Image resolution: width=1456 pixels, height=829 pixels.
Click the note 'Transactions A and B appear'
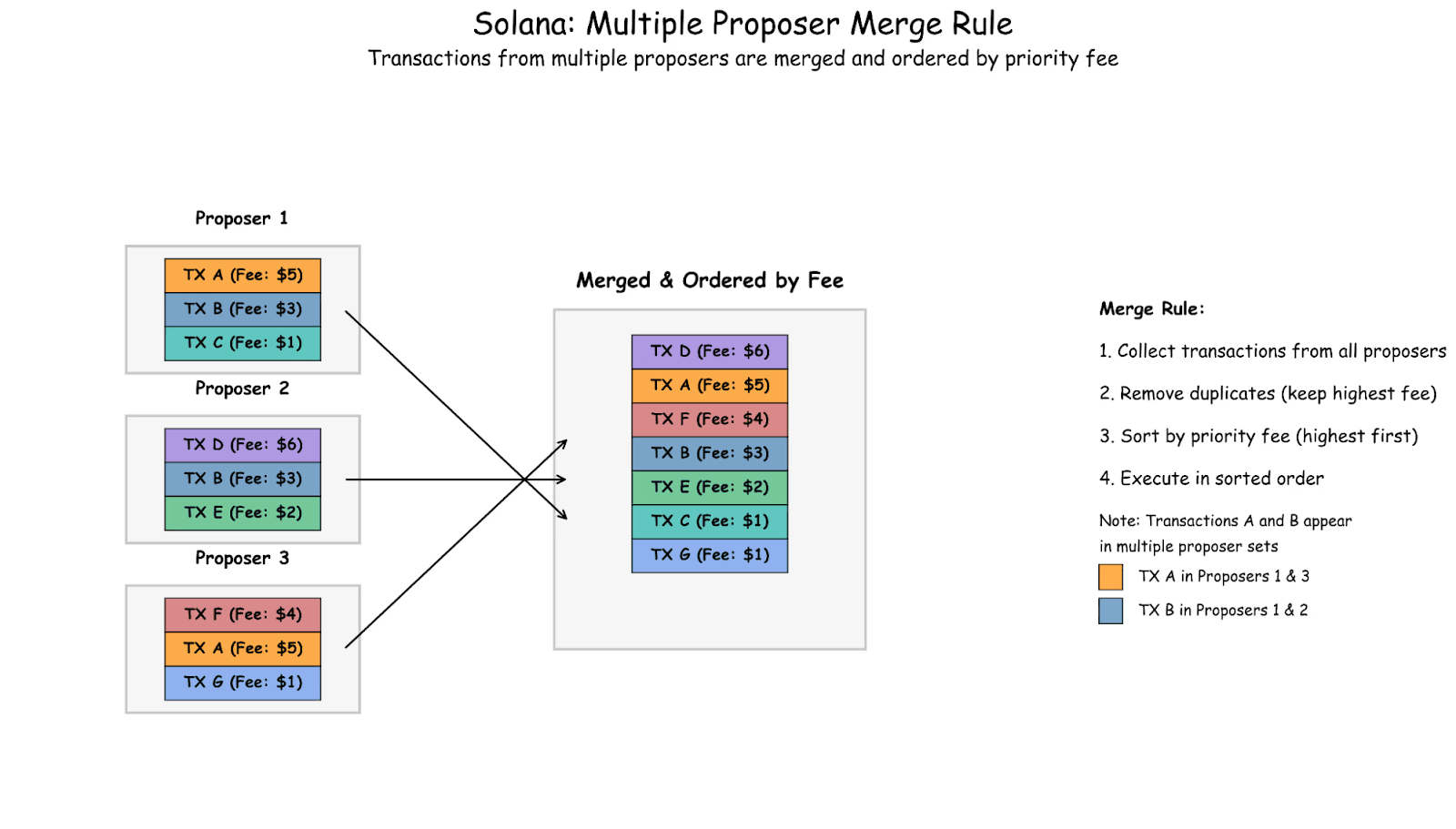pos(1225,521)
